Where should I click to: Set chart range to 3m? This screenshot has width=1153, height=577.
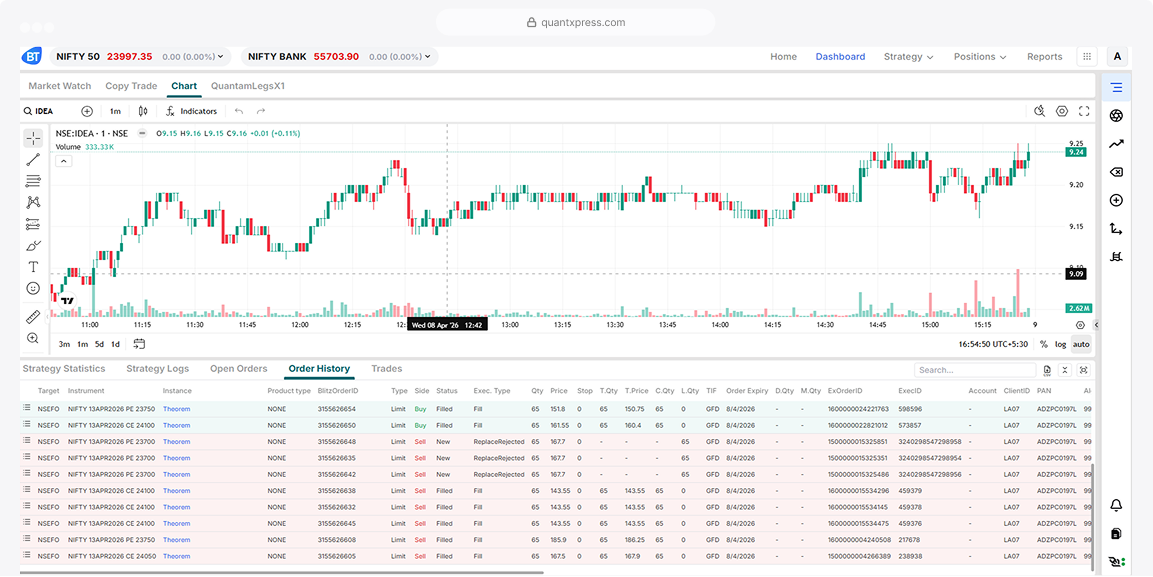(64, 344)
